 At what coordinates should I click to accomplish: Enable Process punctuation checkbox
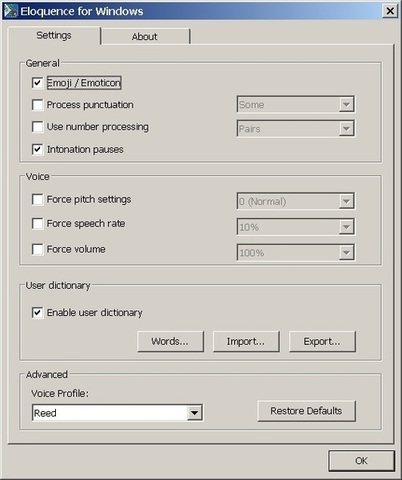37,105
